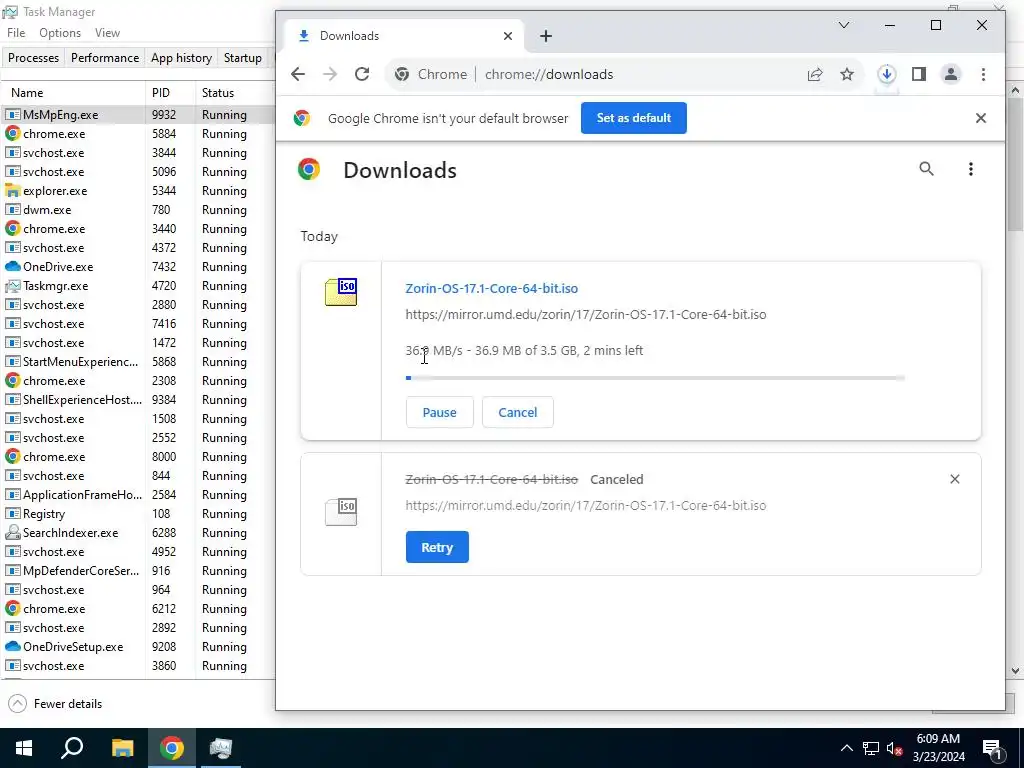Screen dimensions: 1024x768
Task: Select the dwm.exe process row
Action: (x=138, y=210)
